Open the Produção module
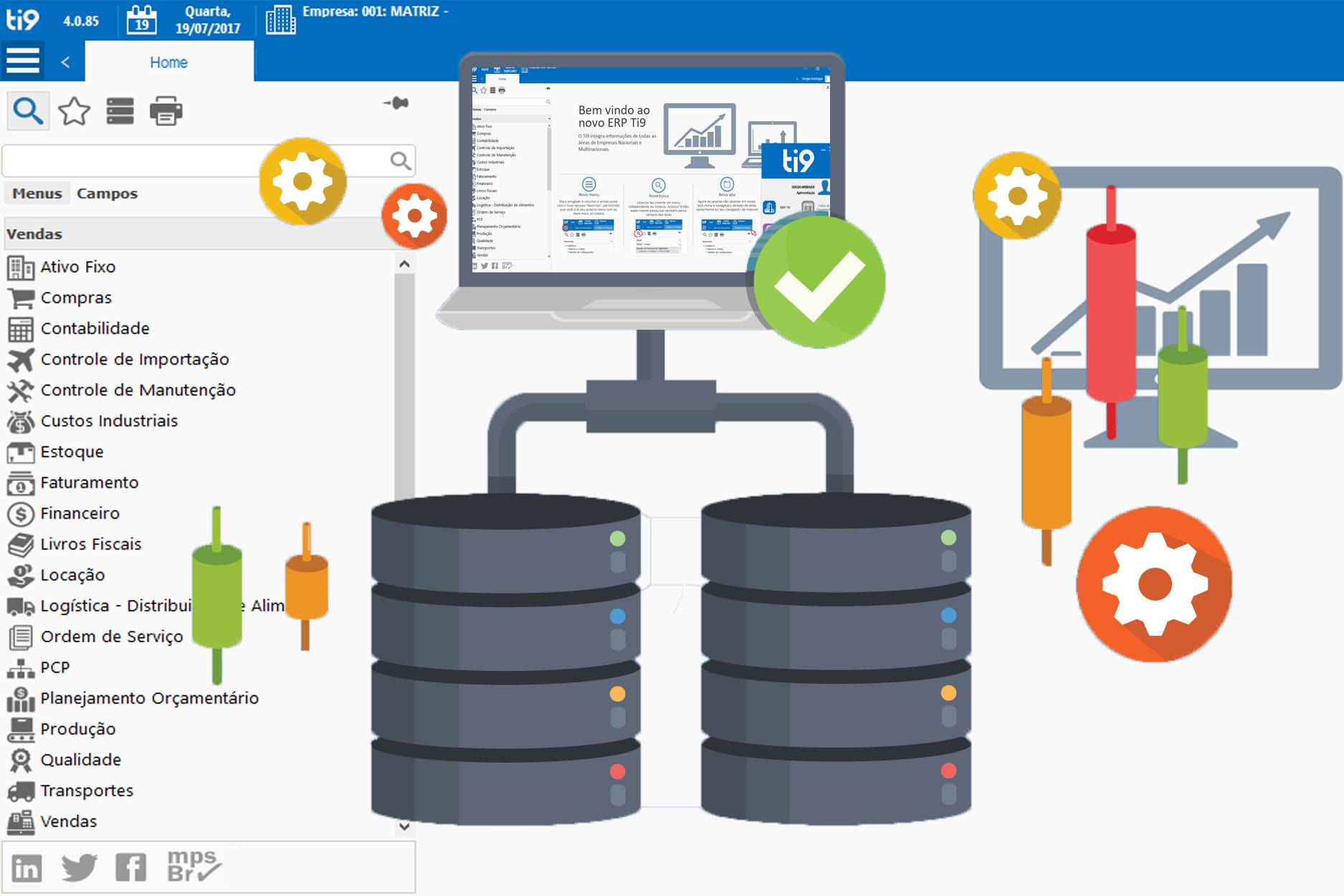Image resolution: width=1344 pixels, height=896 pixels. tap(78, 729)
